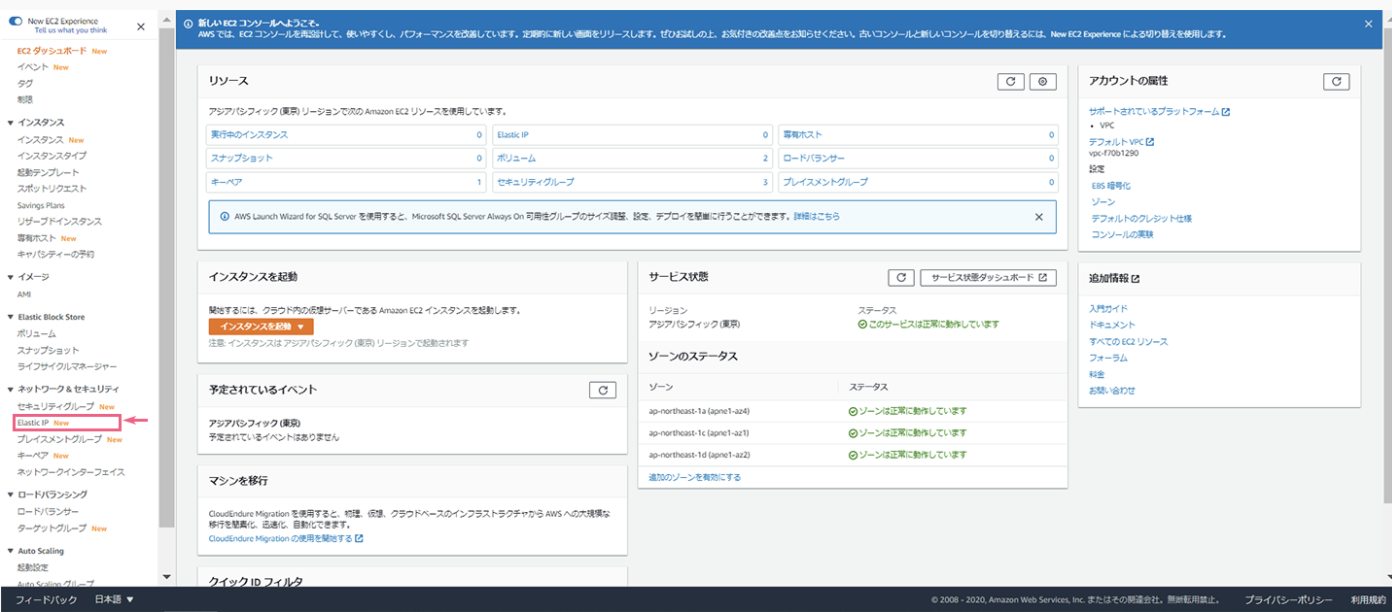Click ボリューム resource tile
Screen dimensions: 1392x612
pos(631,158)
